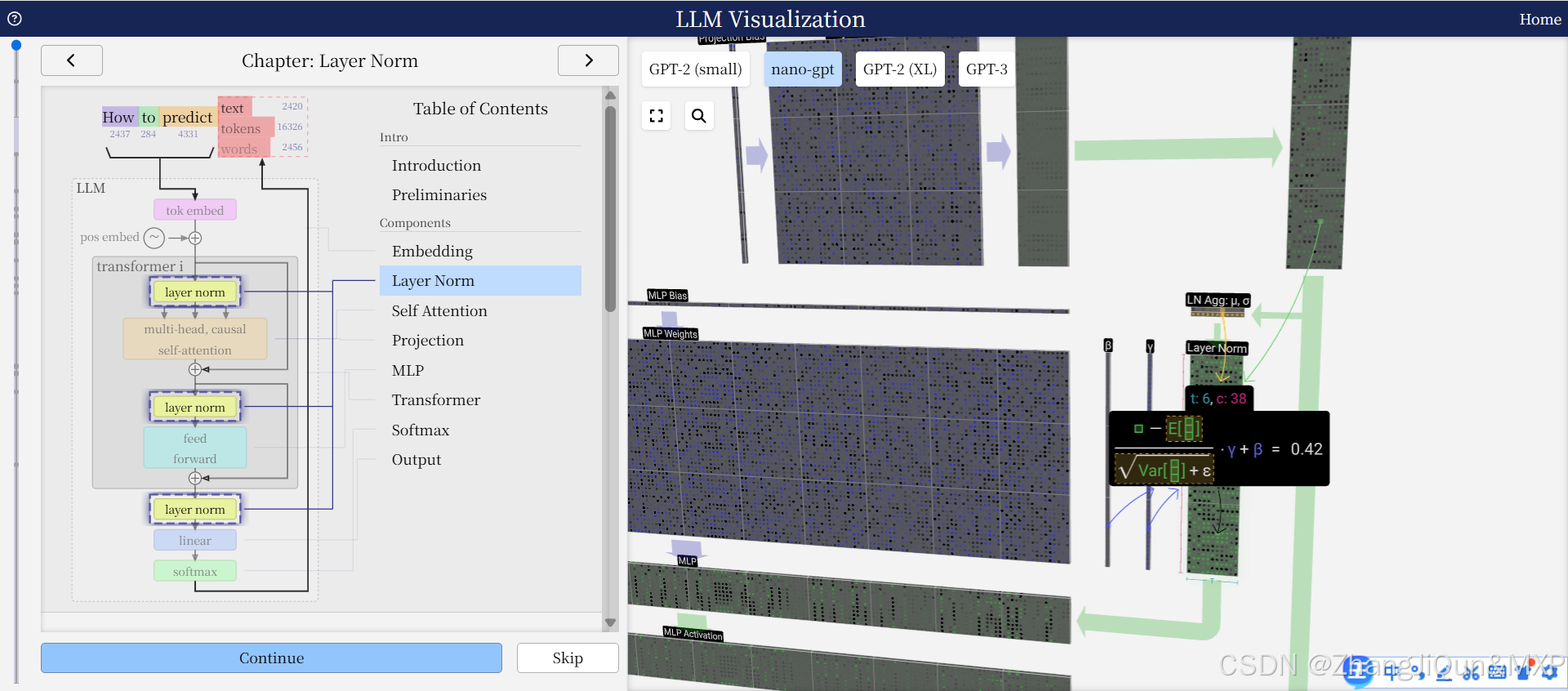Toggle the Chinese 中 input mode icon
Viewport: 1568px width, 691px height.
coord(1392,673)
